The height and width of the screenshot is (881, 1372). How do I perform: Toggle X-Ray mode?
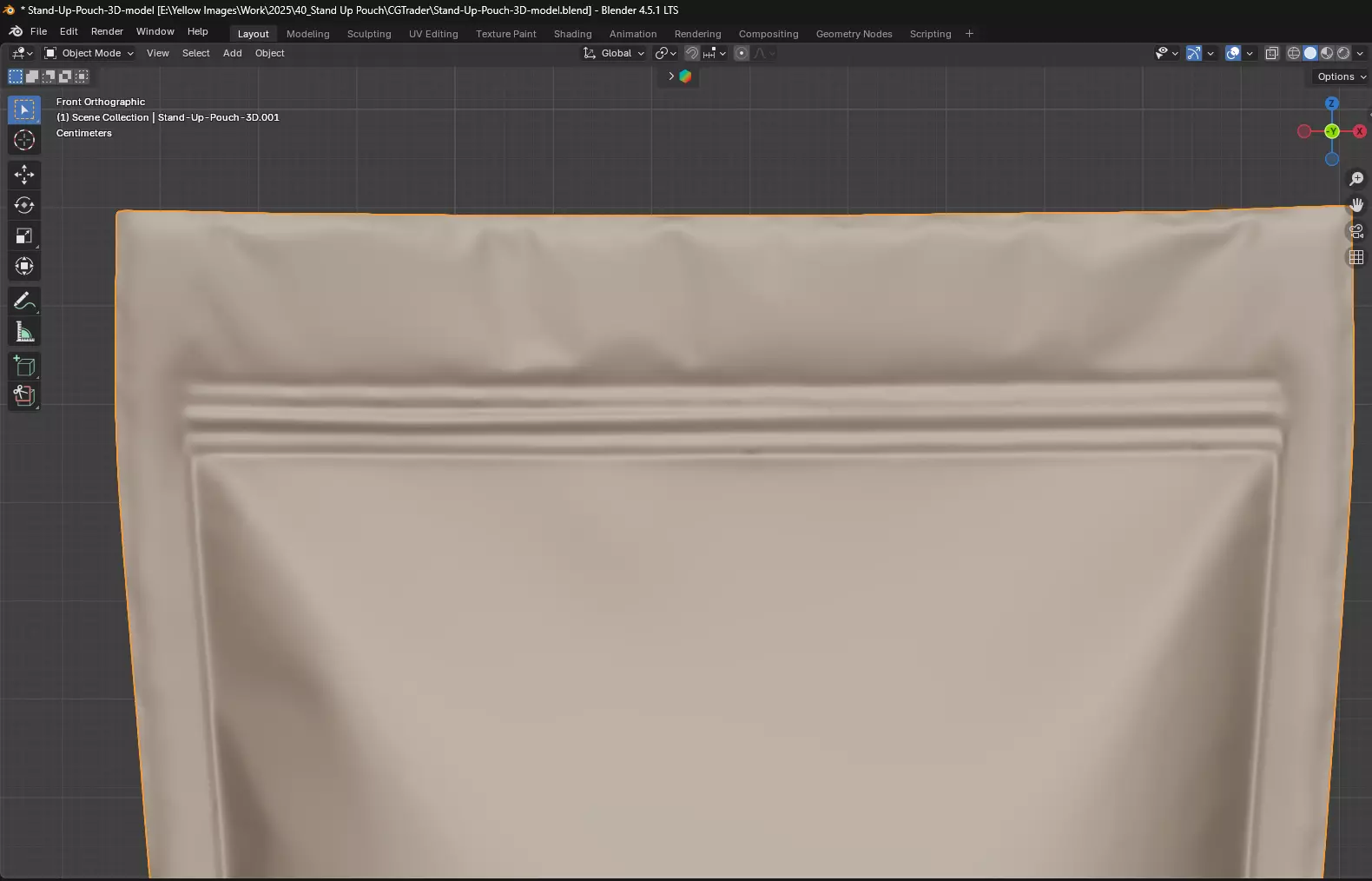click(x=1271, y=53)
